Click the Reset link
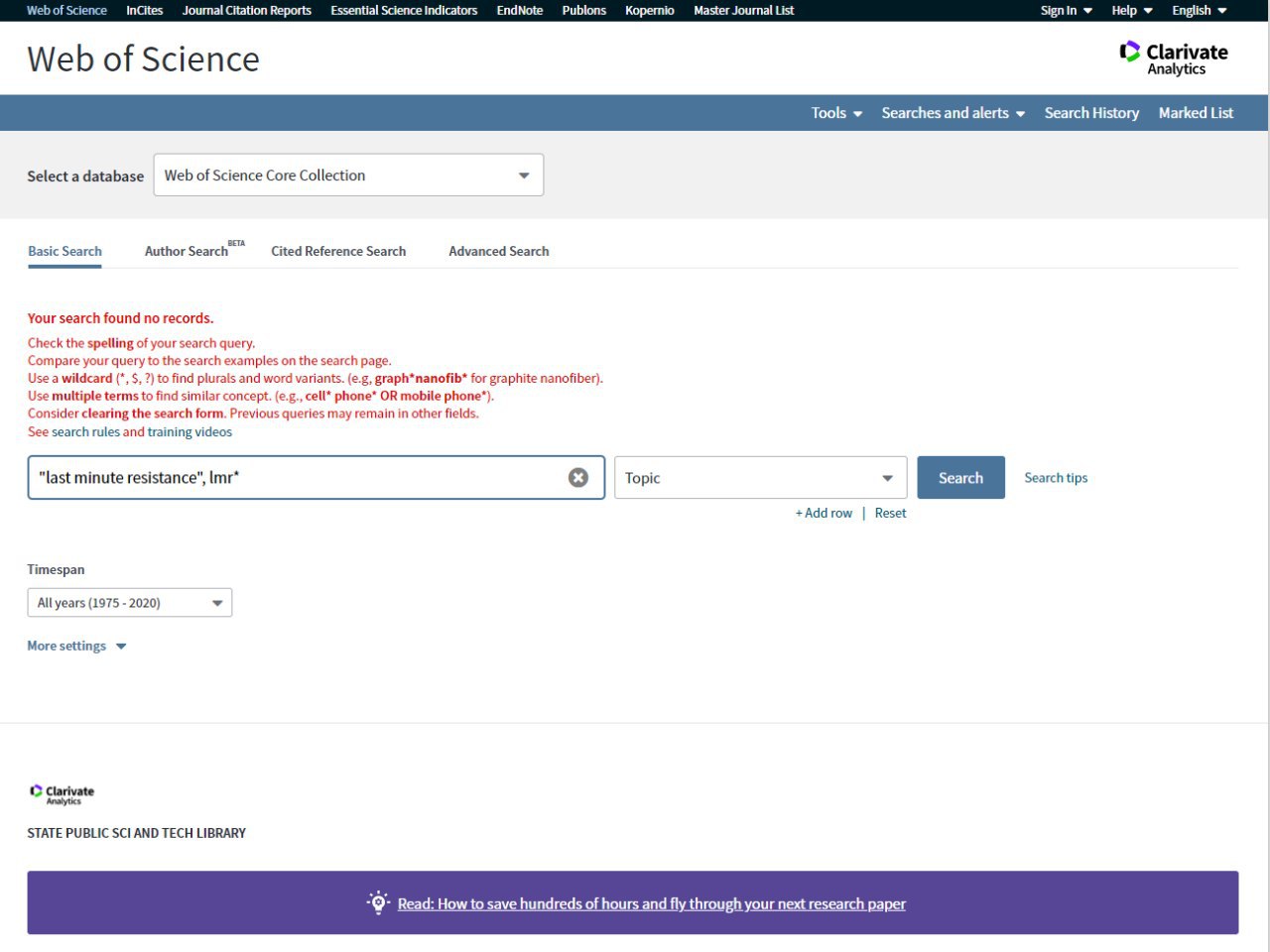1270x952 pixels. tap(890, 513)
